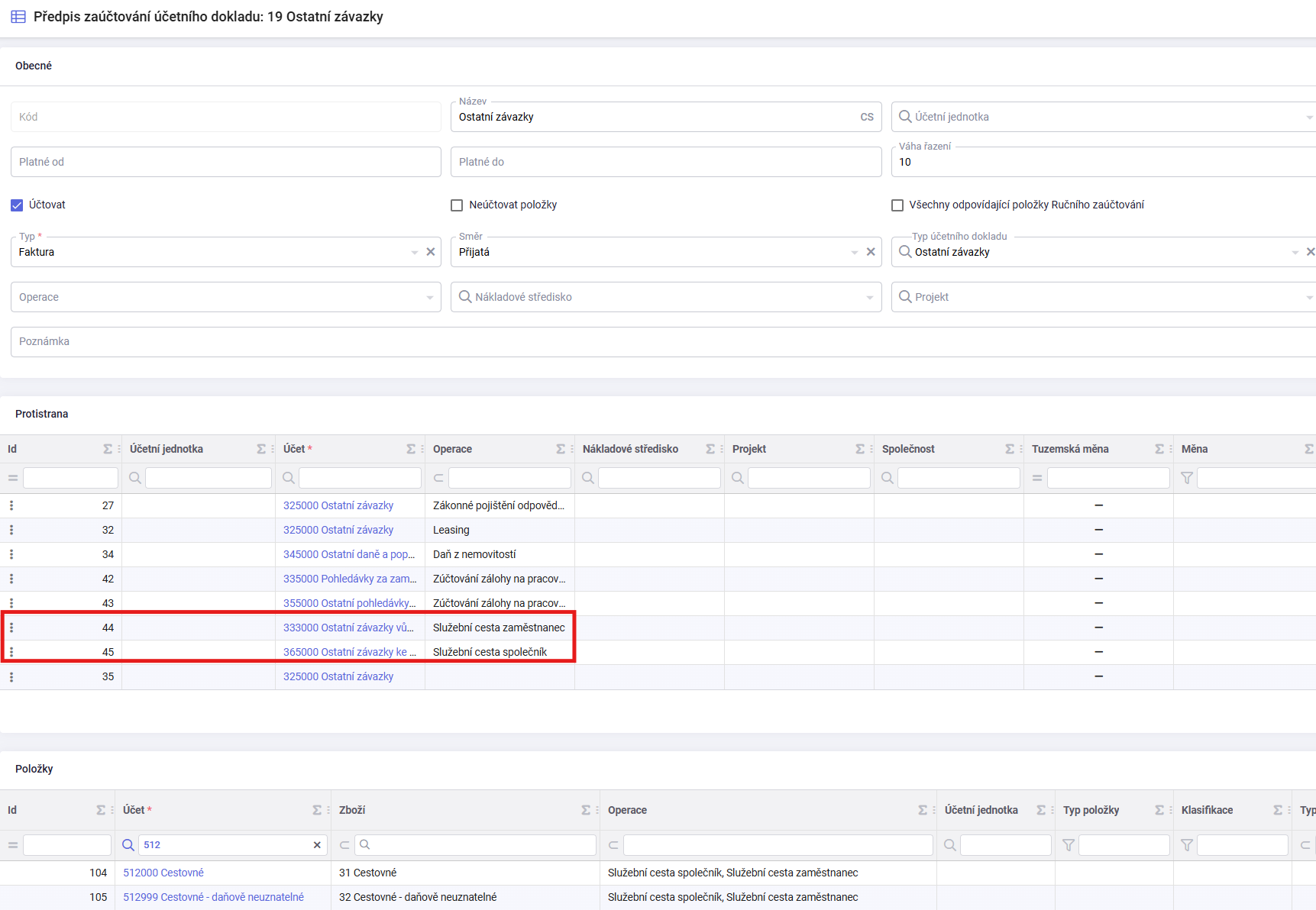Select cell 31 Cestovné in Zboží column
This screenshot has height=910, width=1316.
(465, 873)
